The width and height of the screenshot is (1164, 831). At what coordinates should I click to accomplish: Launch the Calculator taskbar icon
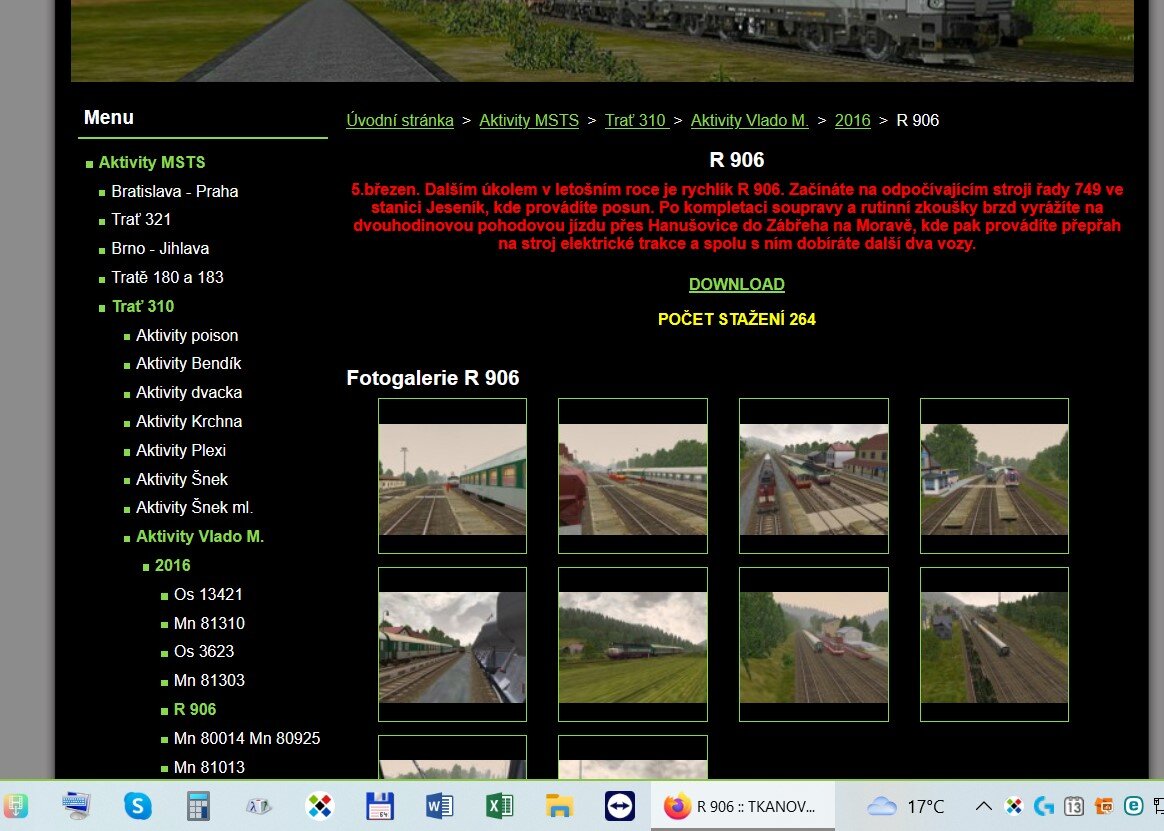pos(197,806)
